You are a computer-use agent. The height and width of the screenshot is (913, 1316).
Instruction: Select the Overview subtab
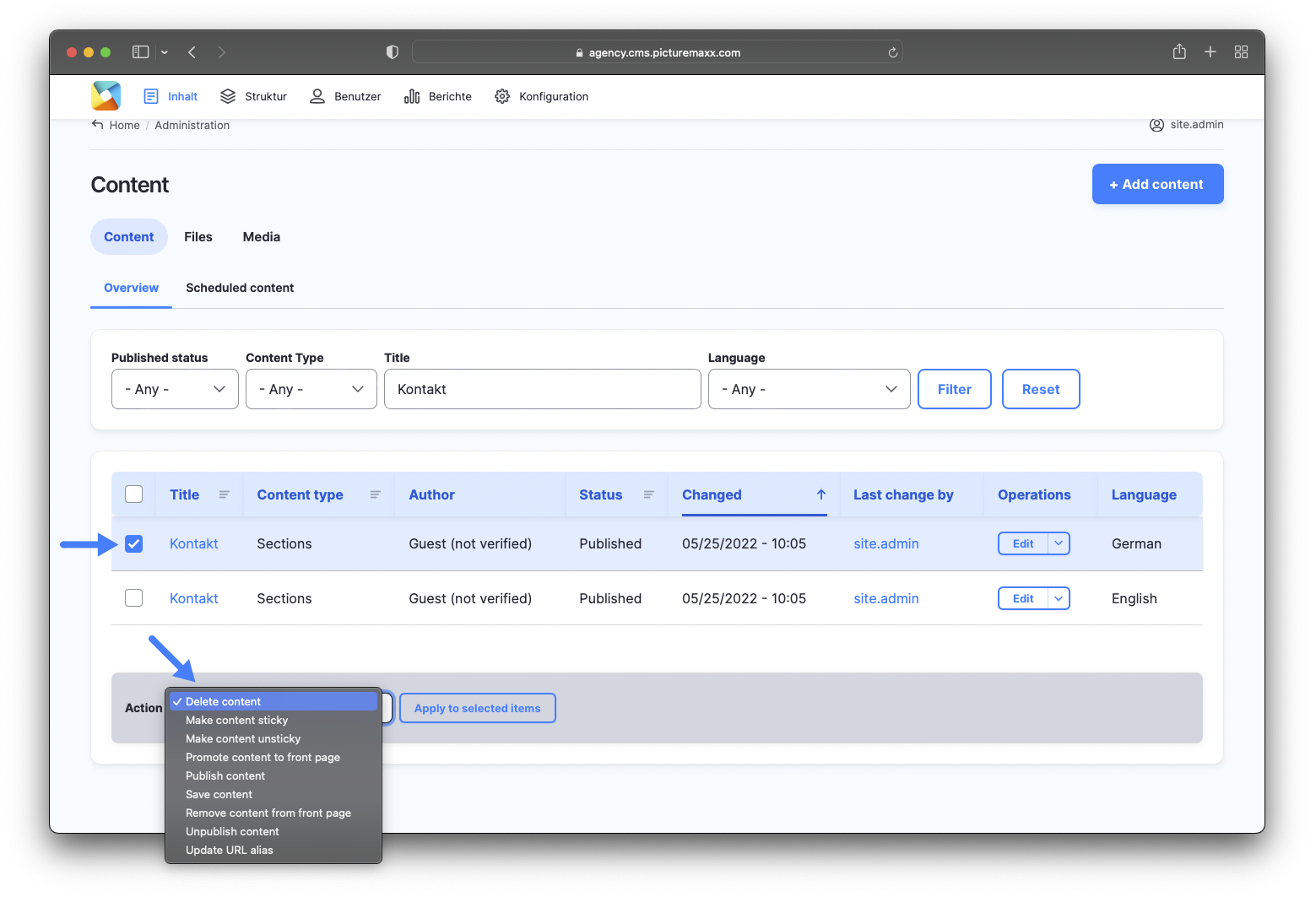point(131,288)
